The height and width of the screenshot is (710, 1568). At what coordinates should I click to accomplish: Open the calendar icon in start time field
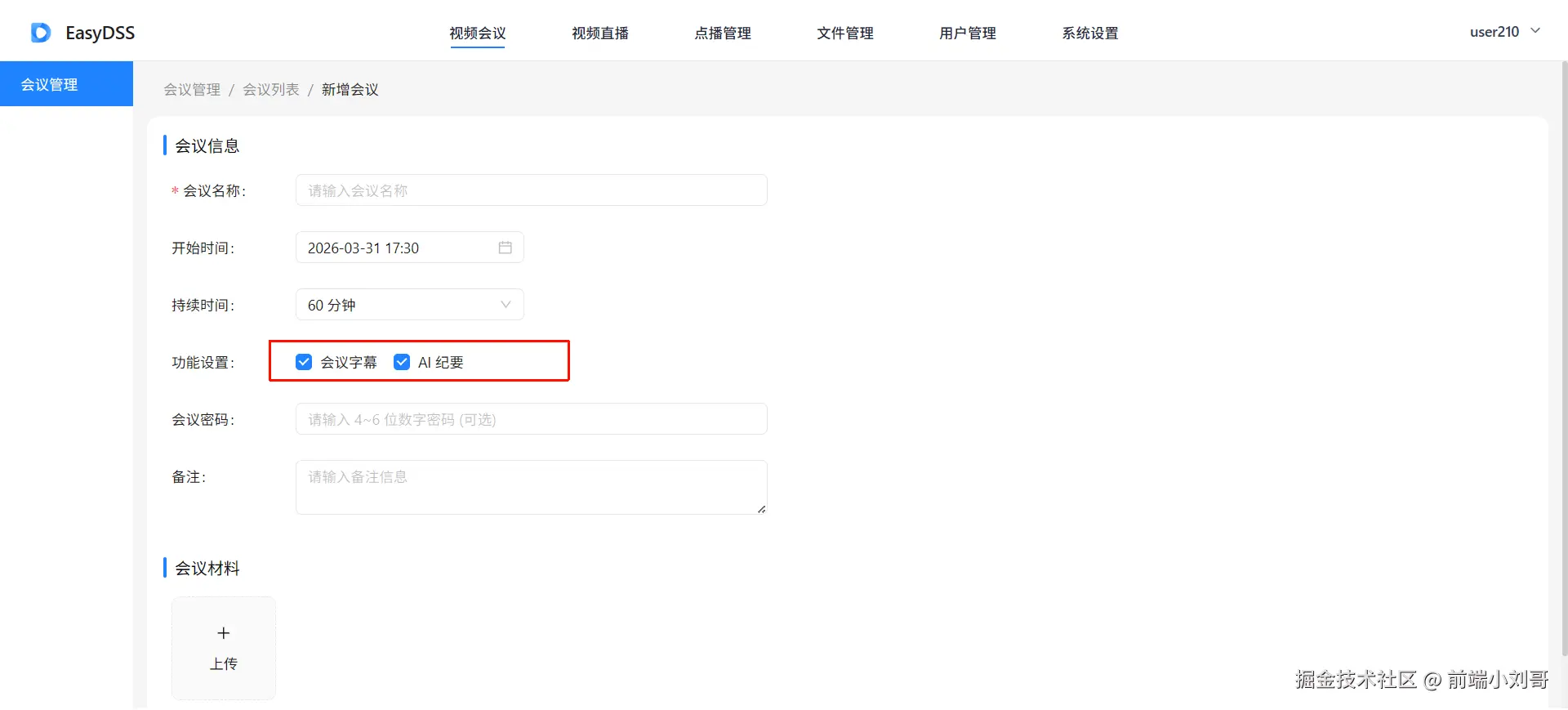506,248
